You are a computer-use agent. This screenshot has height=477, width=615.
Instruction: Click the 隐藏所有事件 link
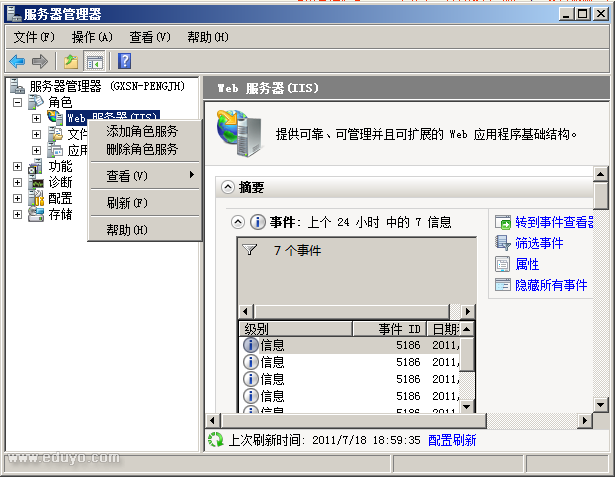[551, 285]
